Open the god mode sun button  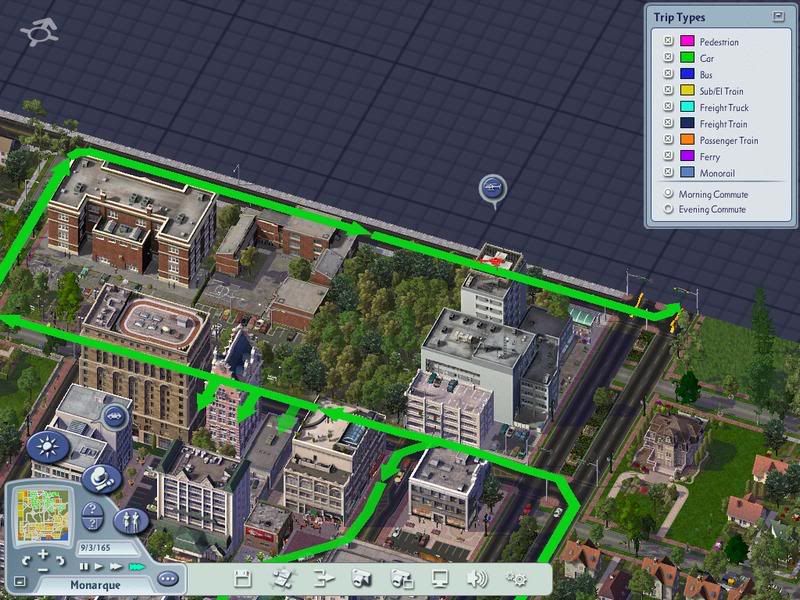(48, 447)
